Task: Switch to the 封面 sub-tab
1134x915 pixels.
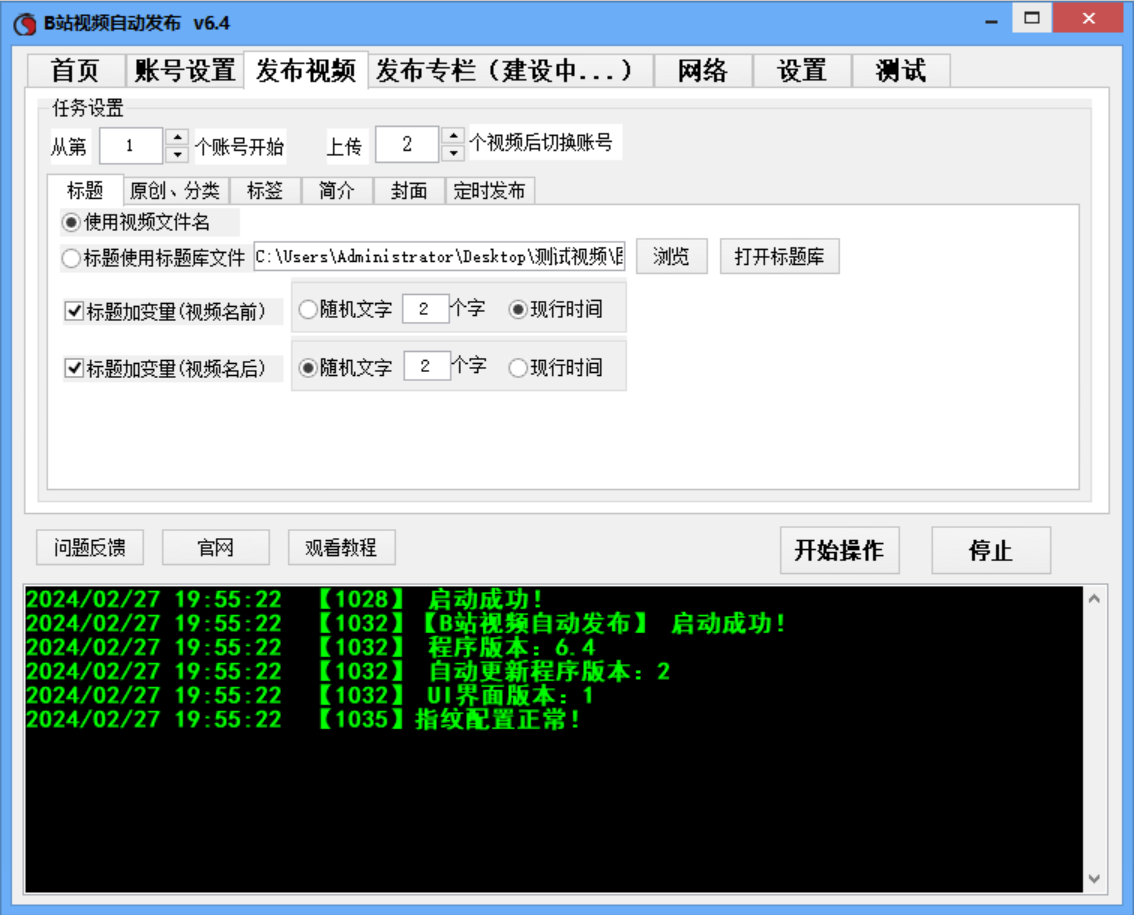Action: (x=409, y=191)
